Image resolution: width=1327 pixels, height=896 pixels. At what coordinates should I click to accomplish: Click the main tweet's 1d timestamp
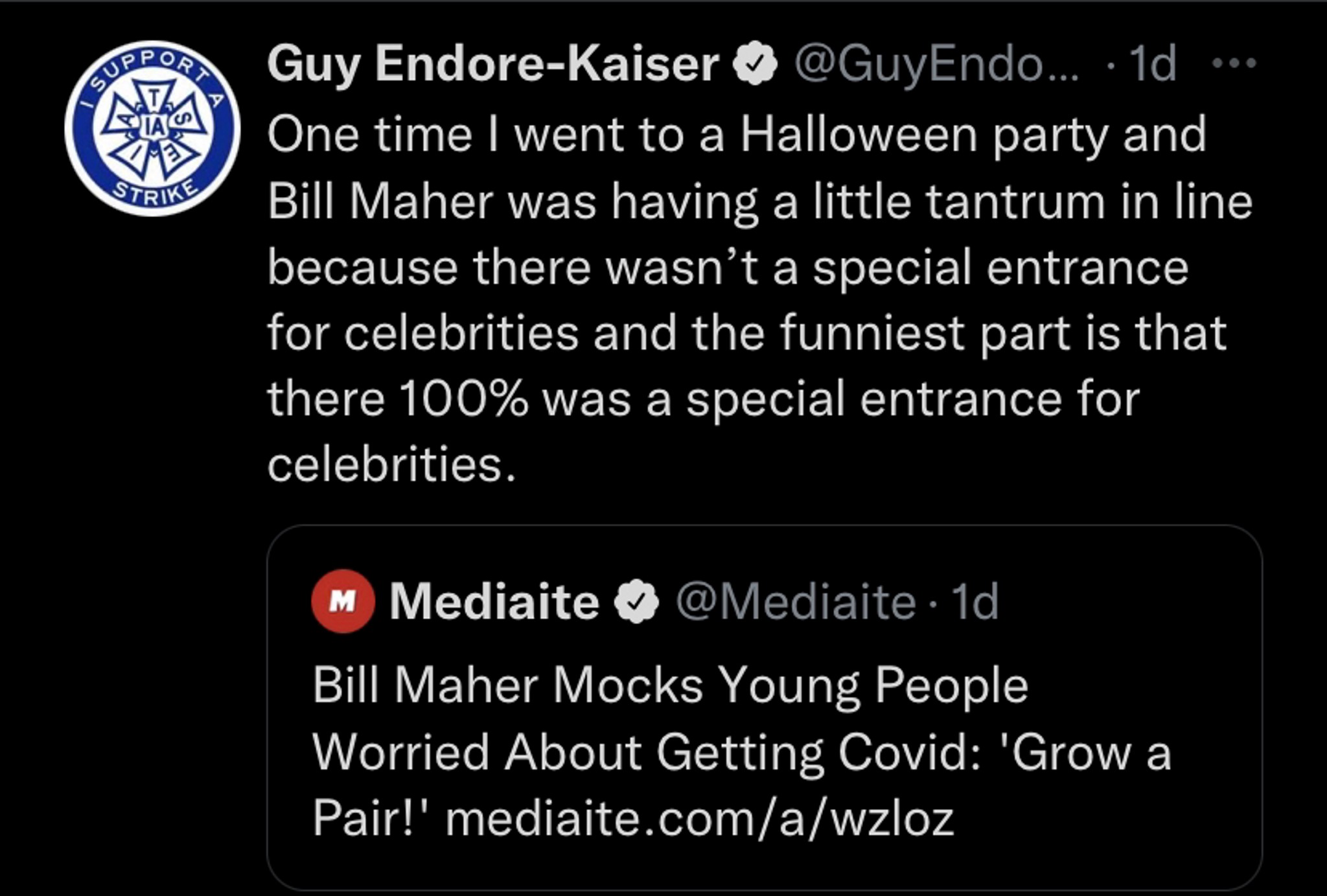click(1153, 63)
